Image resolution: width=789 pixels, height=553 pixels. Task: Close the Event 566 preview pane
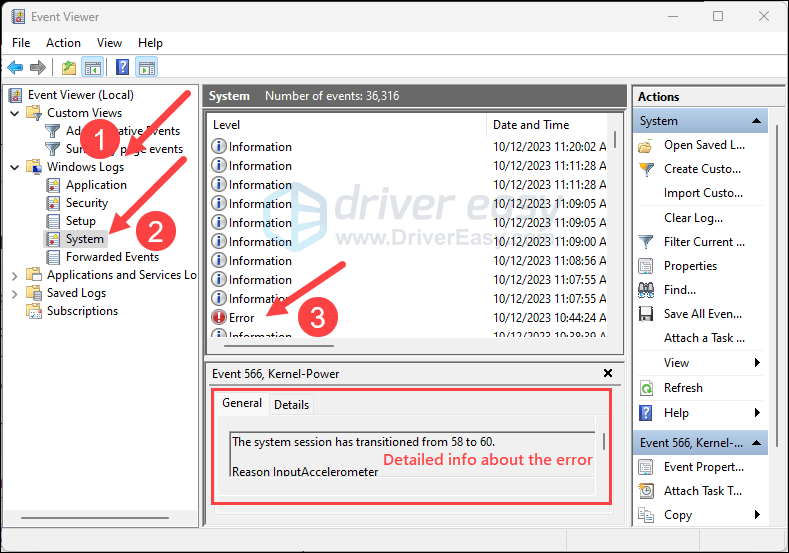point(608,373)
